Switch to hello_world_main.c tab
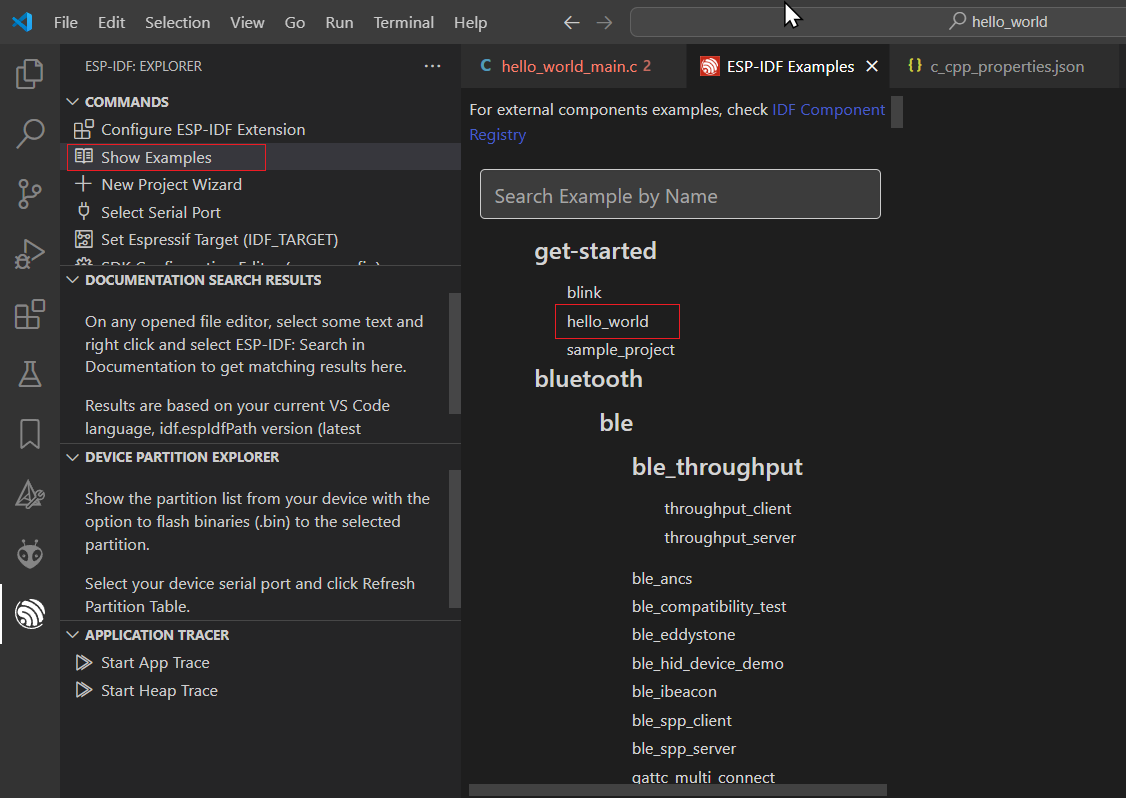The image size is (1126, 798). tap(569, 66)
